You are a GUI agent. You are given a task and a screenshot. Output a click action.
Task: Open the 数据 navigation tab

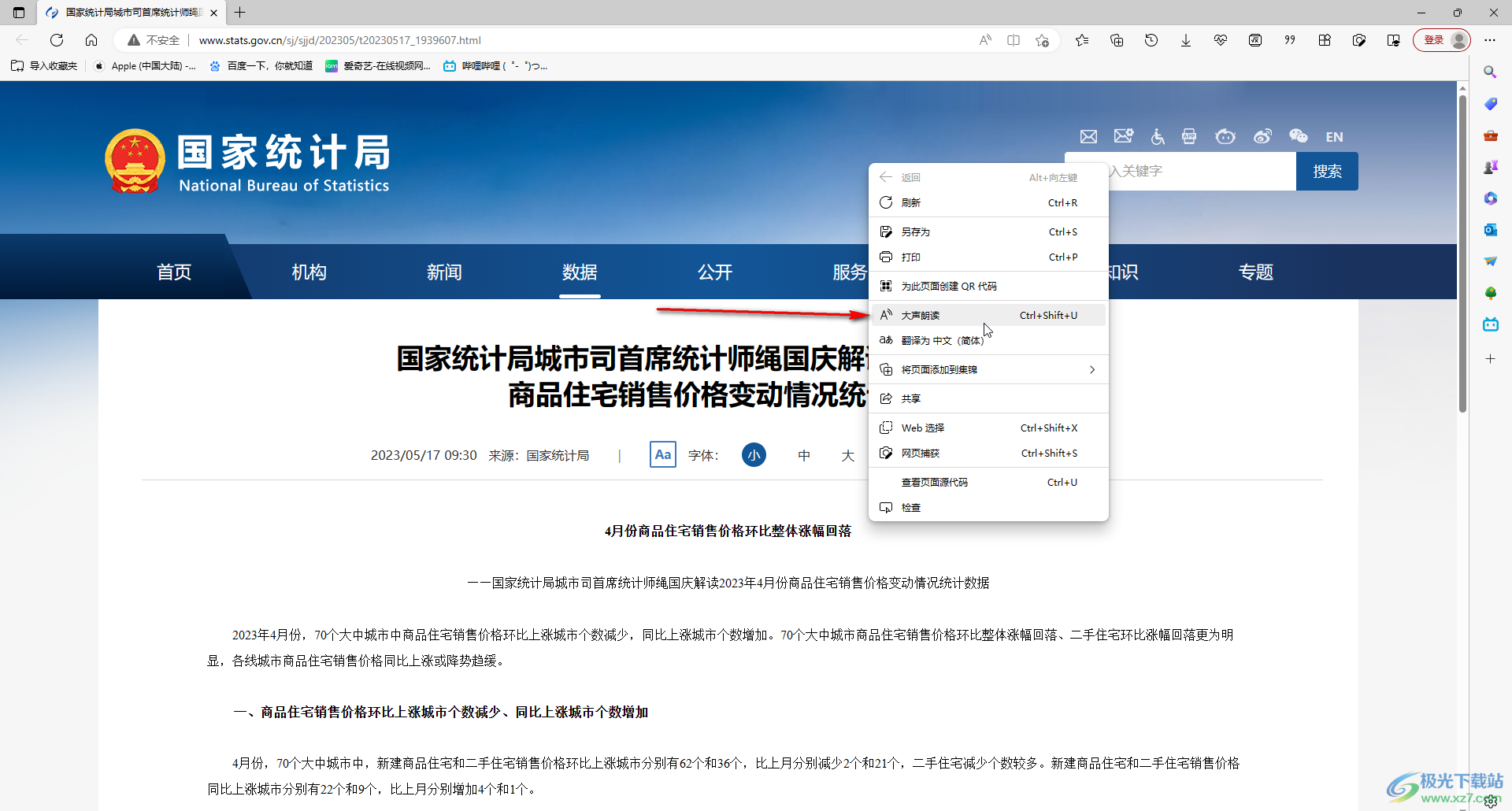pos(580,272)
